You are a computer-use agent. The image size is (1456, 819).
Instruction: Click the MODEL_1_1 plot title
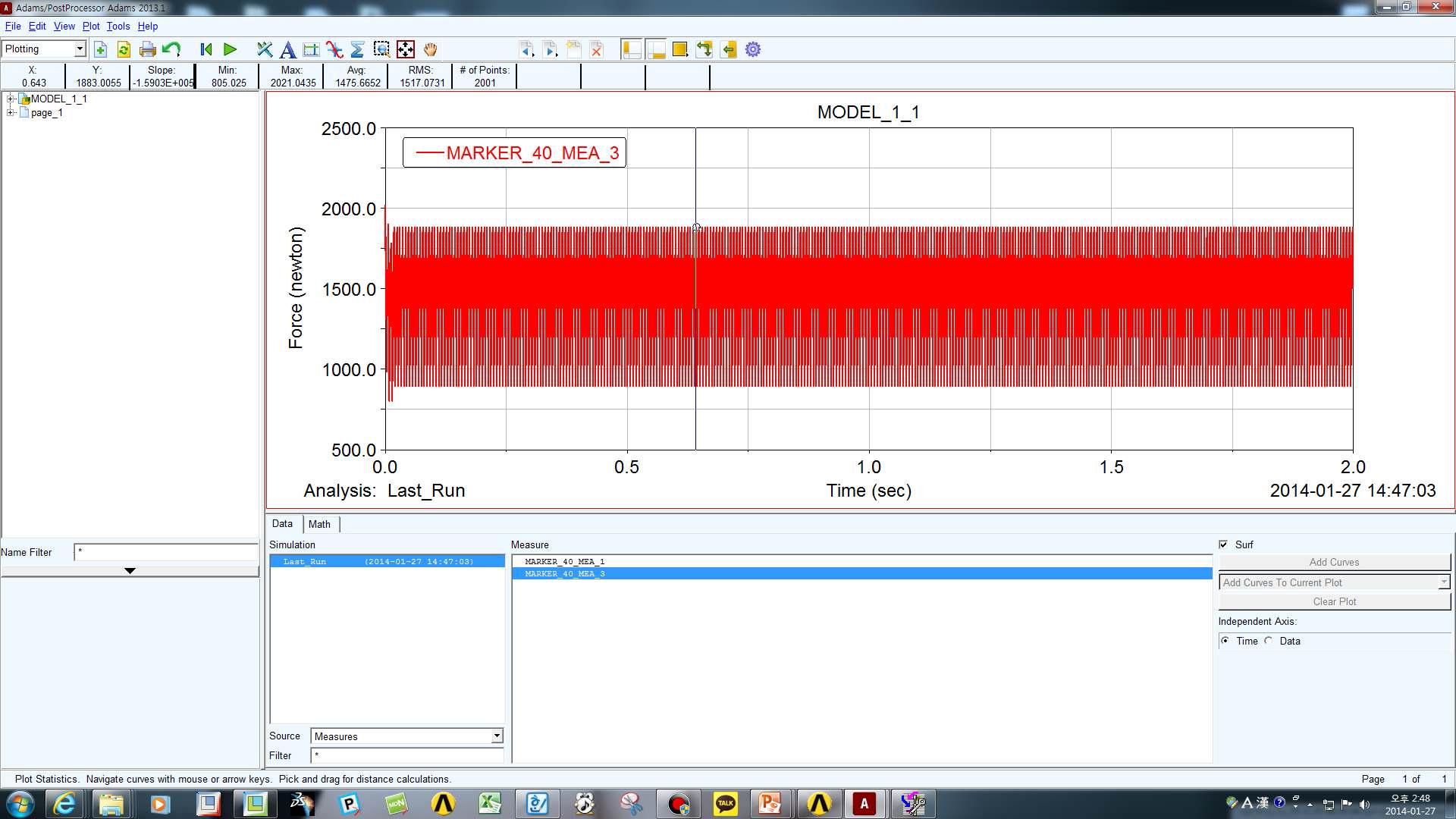868,112
